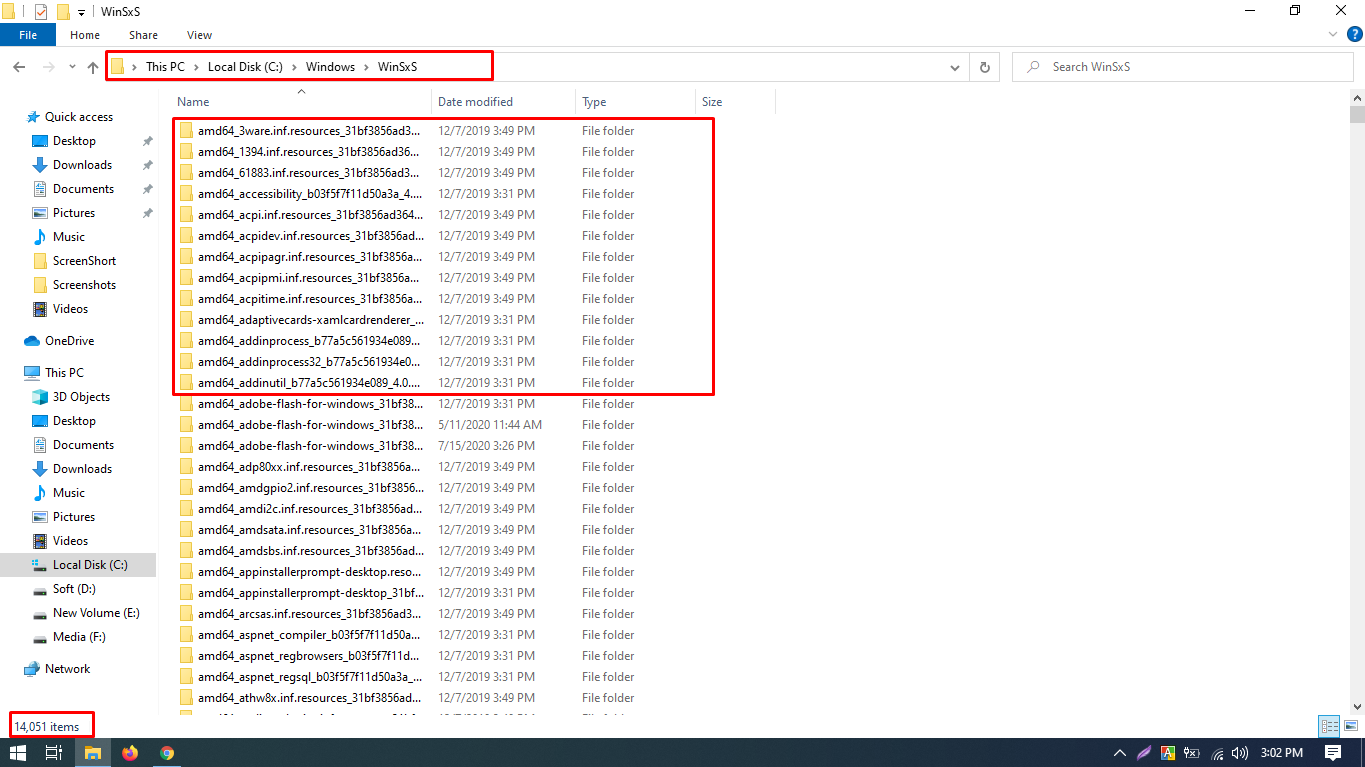1365x767 pixels.
Task: Click the OneDrive cloud icon
Action: [32, 341]
